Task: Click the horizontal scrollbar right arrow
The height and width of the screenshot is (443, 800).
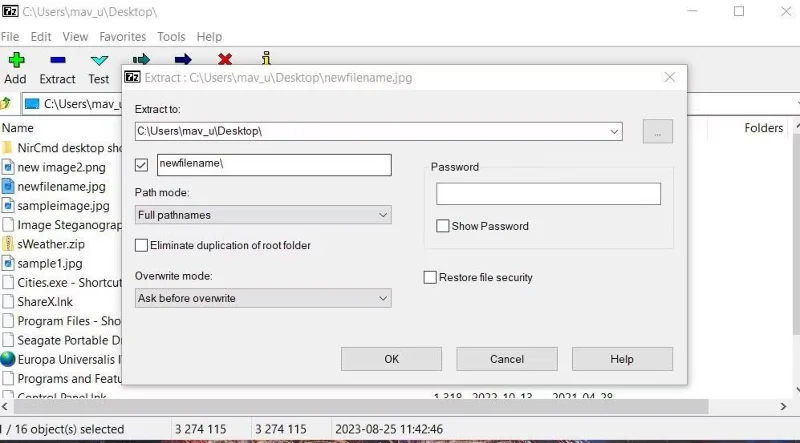Action: coord(784,407)
